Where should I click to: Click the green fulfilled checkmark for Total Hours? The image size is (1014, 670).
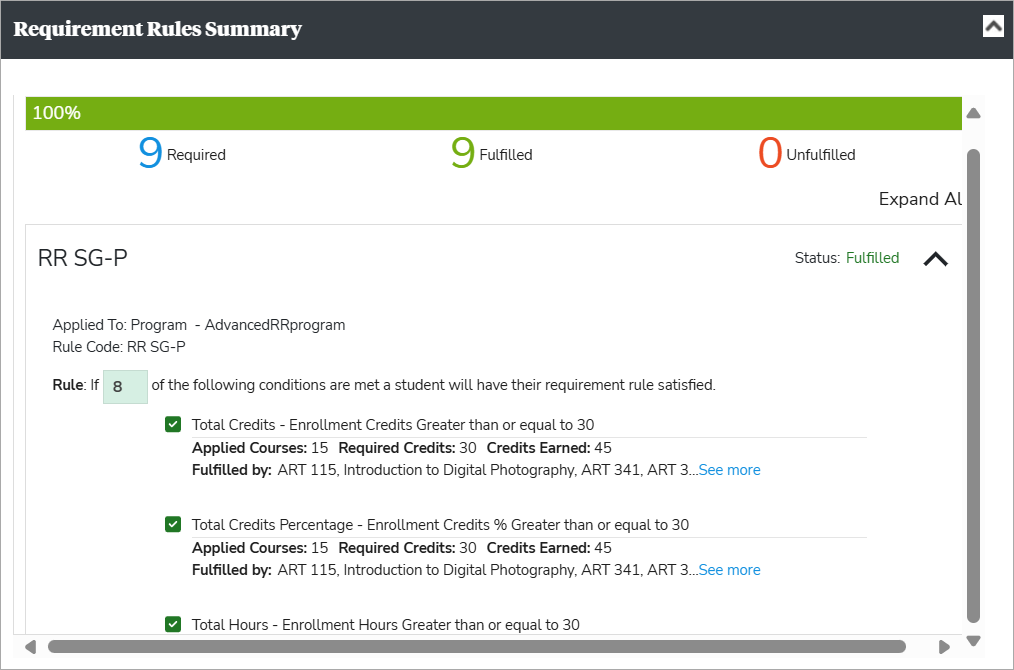(173, 623)
